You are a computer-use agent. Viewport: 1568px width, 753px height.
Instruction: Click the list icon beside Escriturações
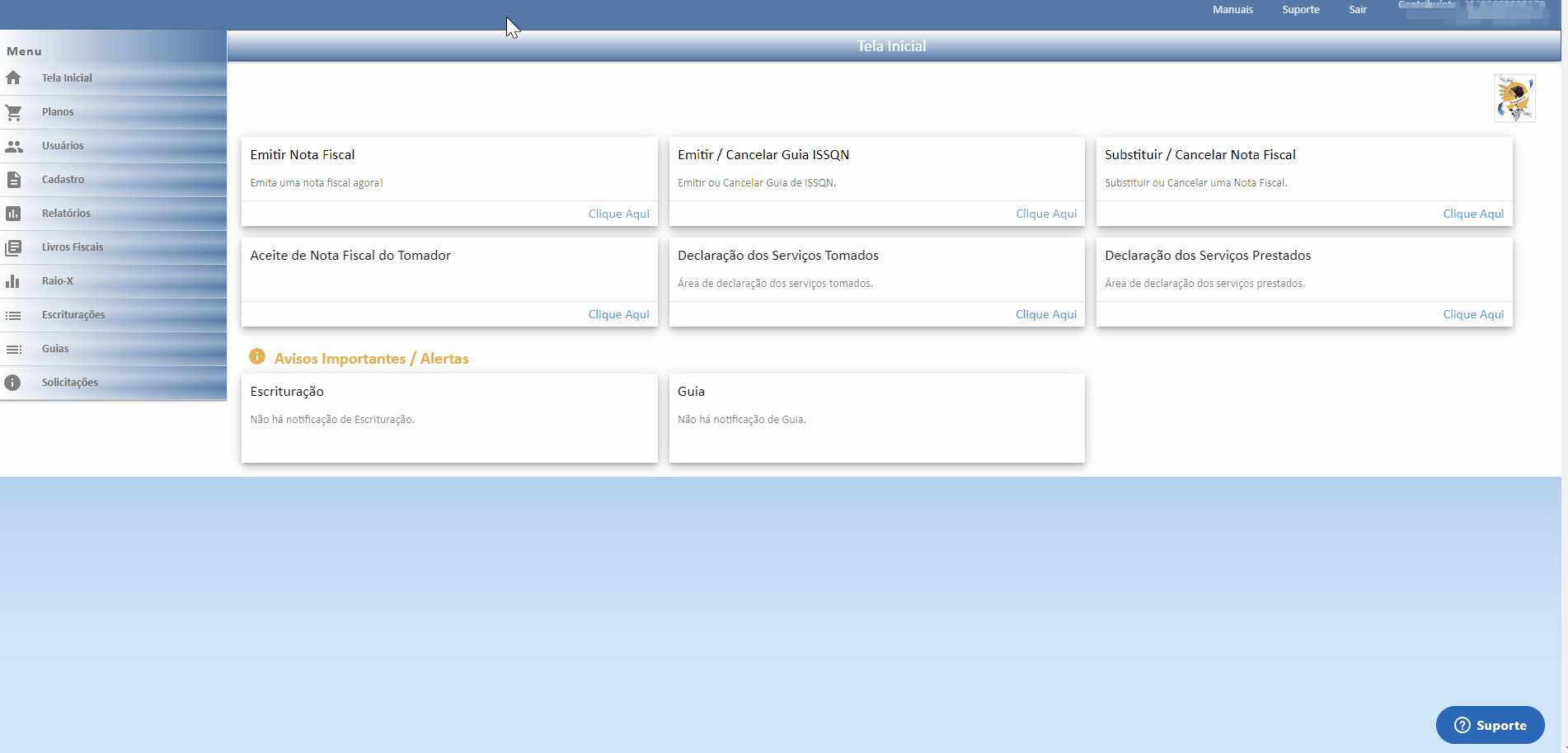(13, 315)
